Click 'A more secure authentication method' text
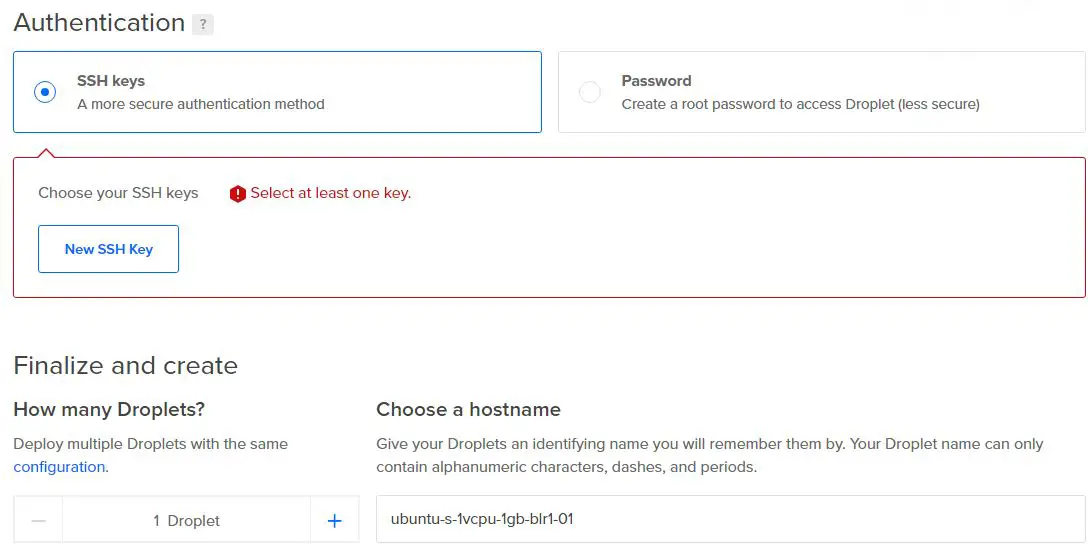This screenshot has width=1088, height=546. point(201,104)
